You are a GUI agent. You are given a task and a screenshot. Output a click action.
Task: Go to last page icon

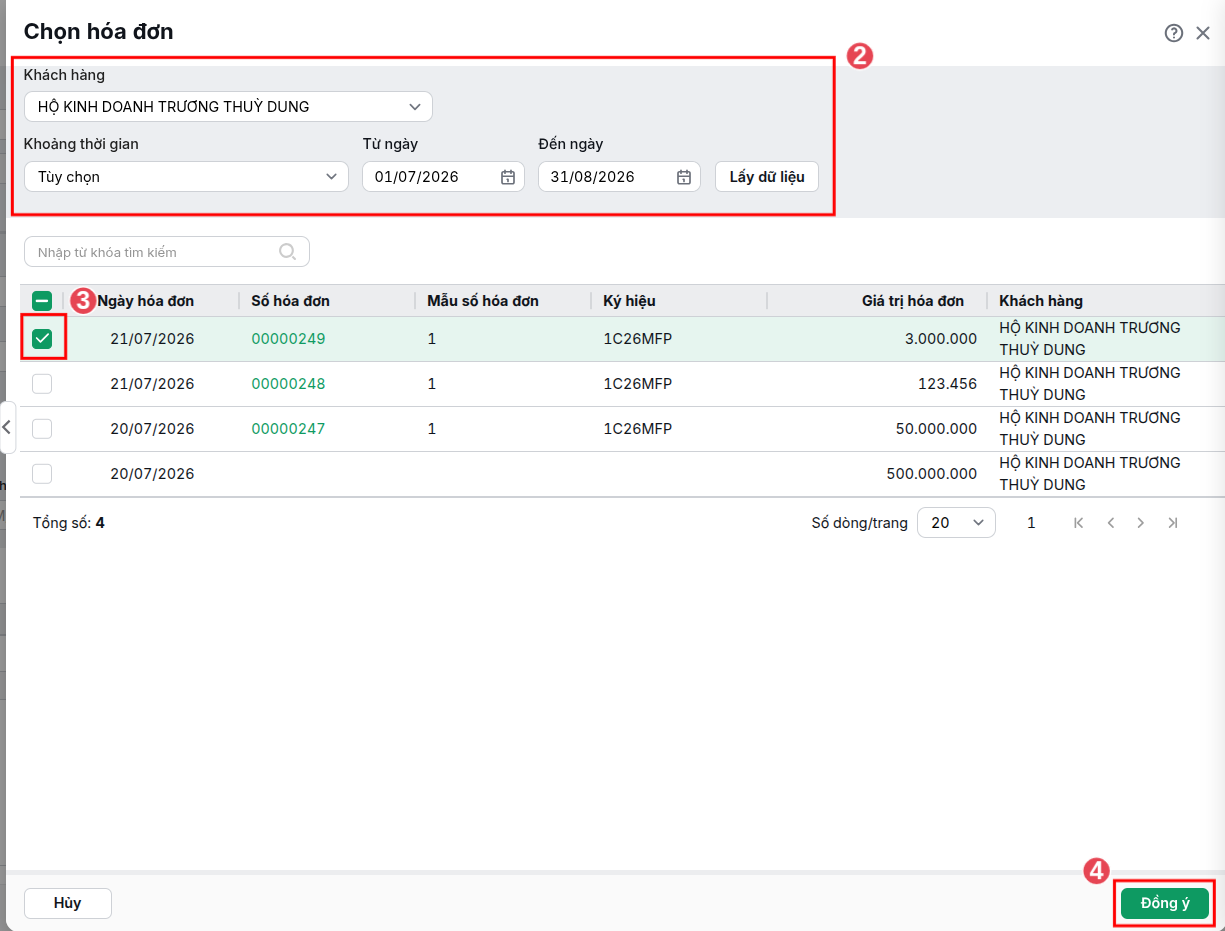point(1173,523)
